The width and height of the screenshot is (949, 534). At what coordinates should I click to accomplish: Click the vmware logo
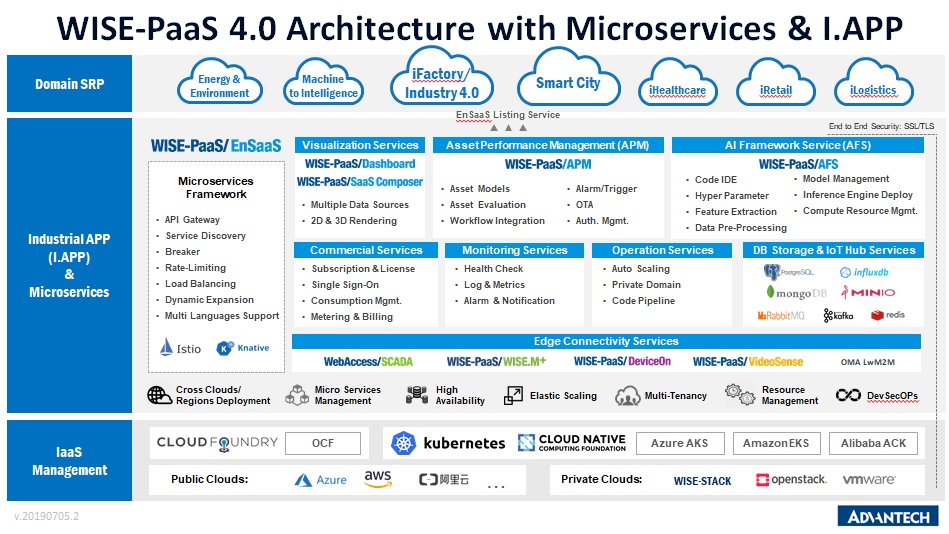point(869,480)
